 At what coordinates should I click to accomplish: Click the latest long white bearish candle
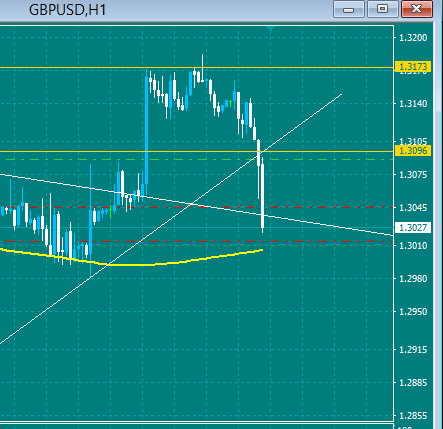tap(263, 195)
